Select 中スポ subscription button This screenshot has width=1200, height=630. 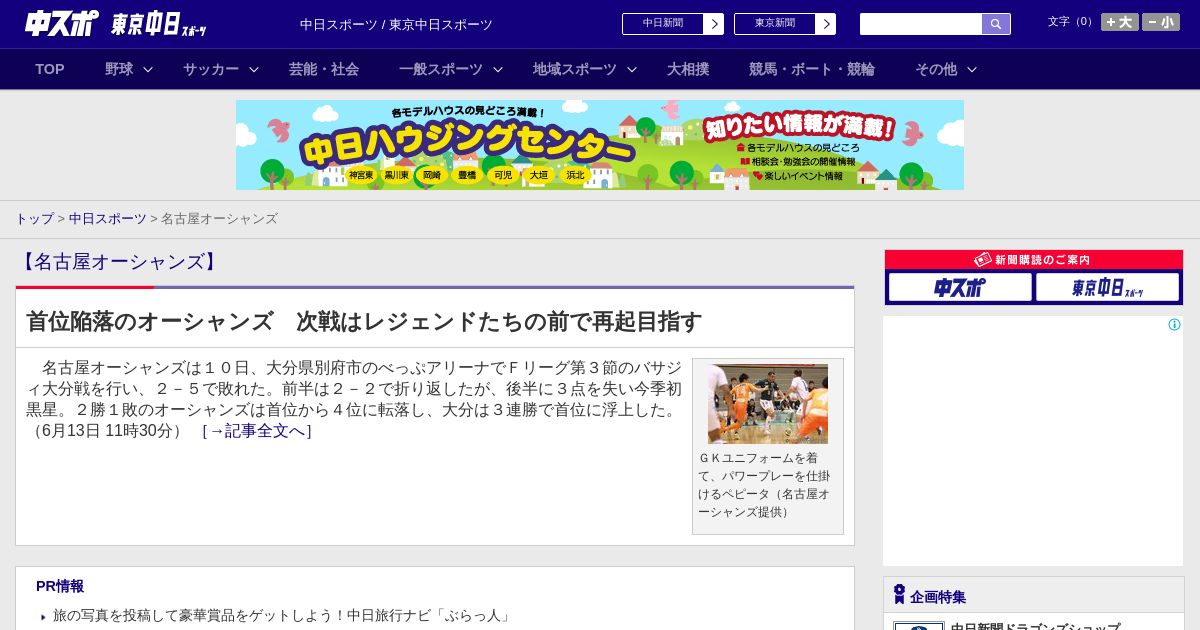coord(960,287)
